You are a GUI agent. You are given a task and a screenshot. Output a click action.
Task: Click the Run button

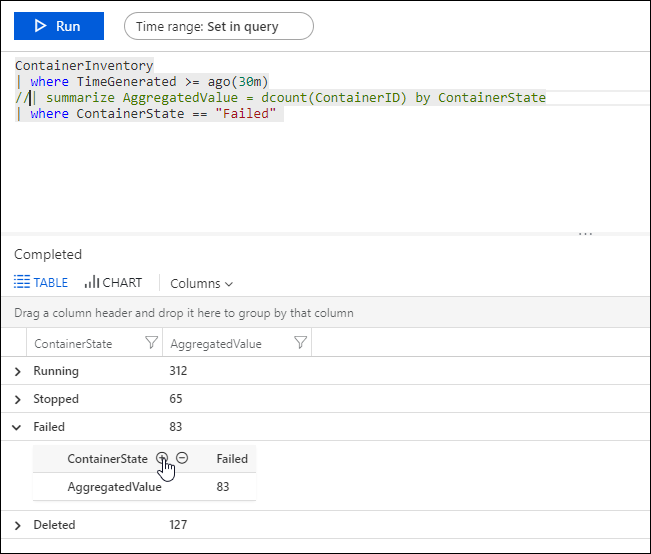(x=58, y=26)
